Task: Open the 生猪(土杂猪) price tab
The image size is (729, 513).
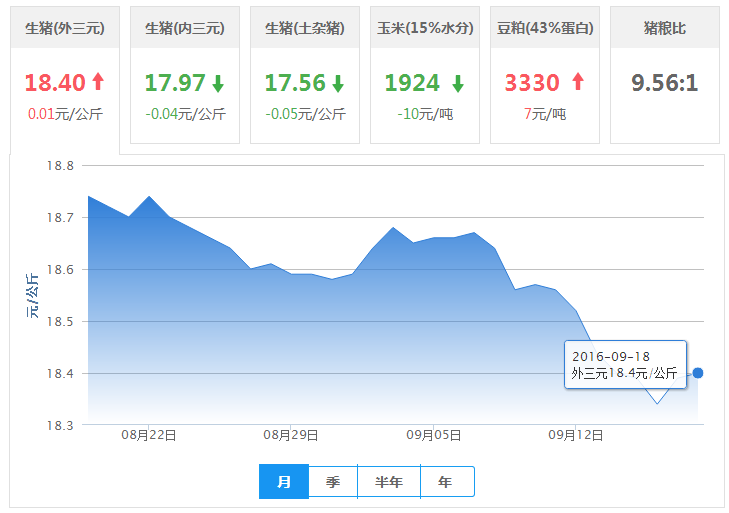Action: coord(305,28)
